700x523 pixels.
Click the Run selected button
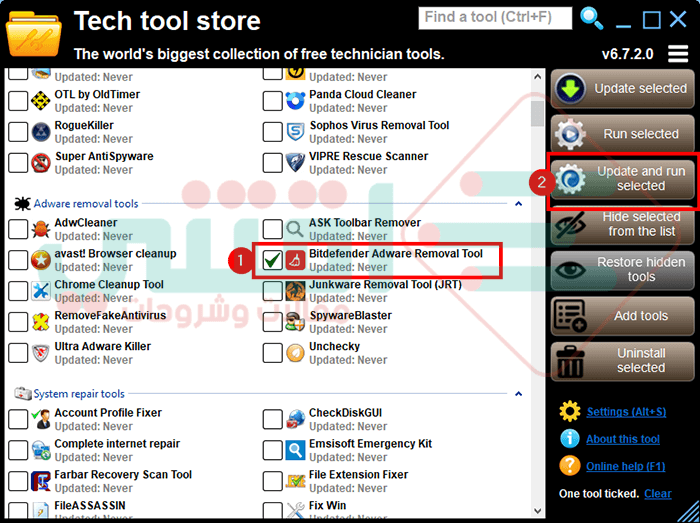coord(622,134)
